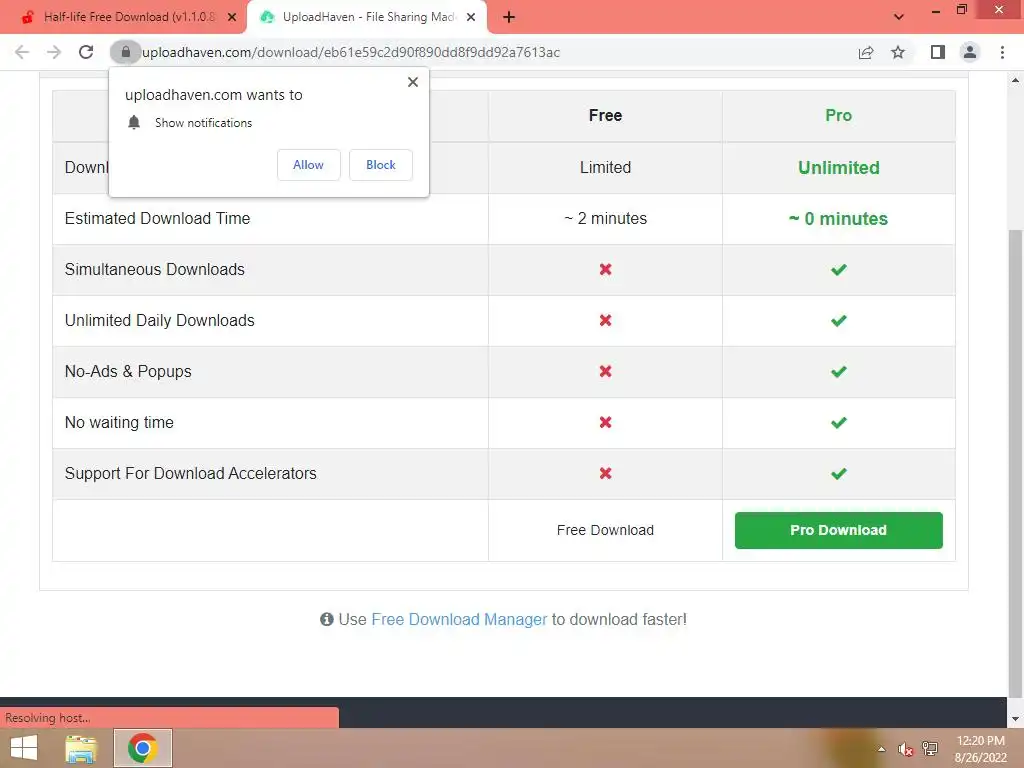Click the Unlimited Daily Downloads row label
Image resolution: width=1024 pixels, height=768 pixels.
[159, 320]
